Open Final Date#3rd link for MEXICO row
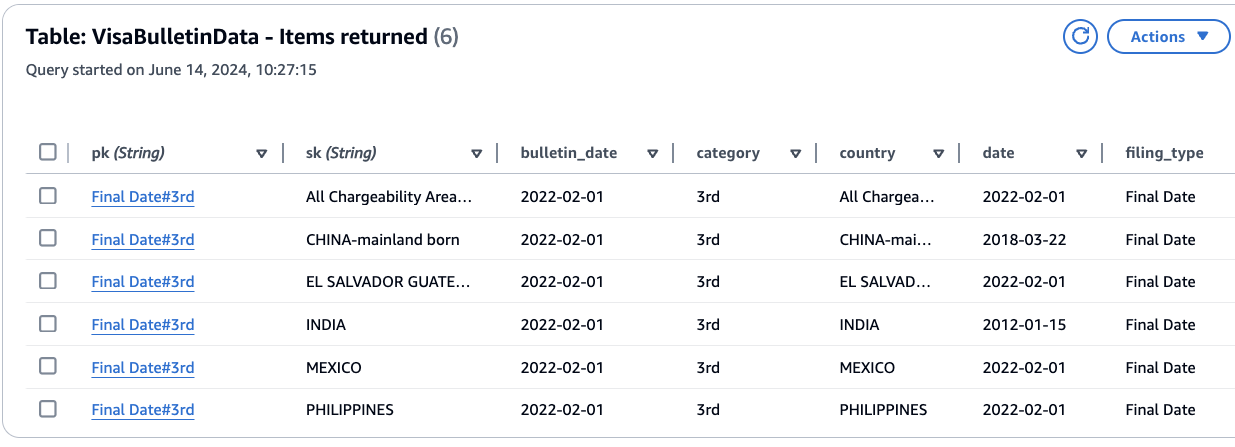The height and width of the screenshot is (447, 1235). [x=143, y=368]
